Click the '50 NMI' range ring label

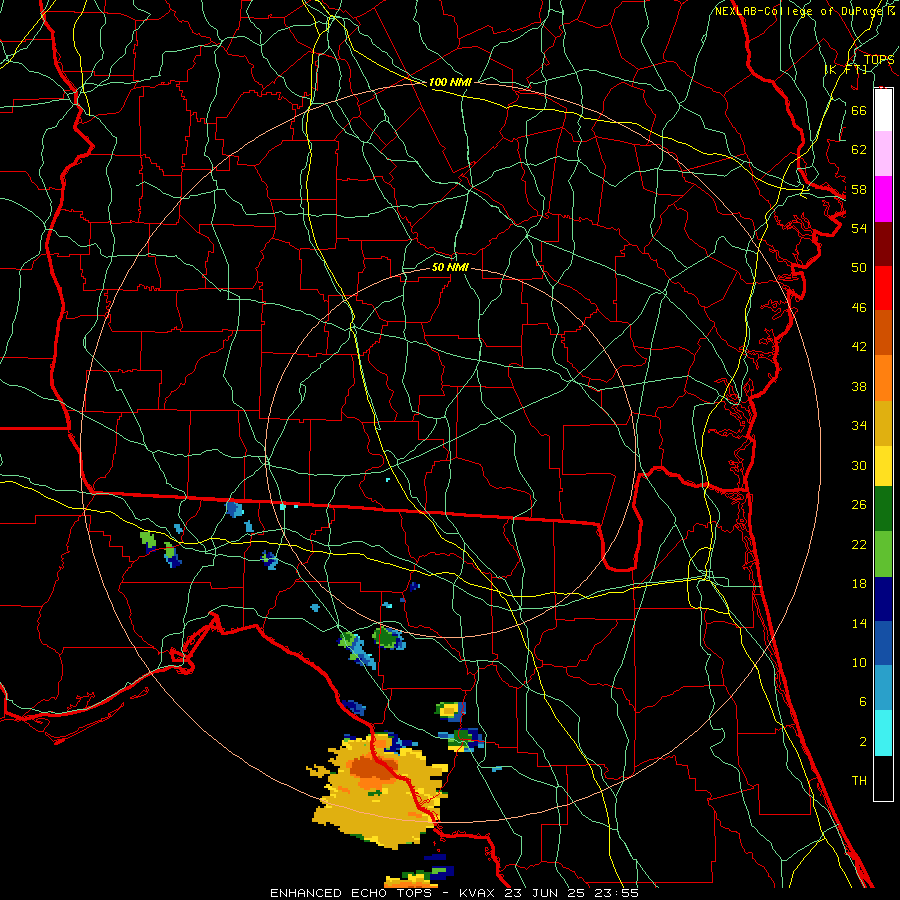[450, 267]
